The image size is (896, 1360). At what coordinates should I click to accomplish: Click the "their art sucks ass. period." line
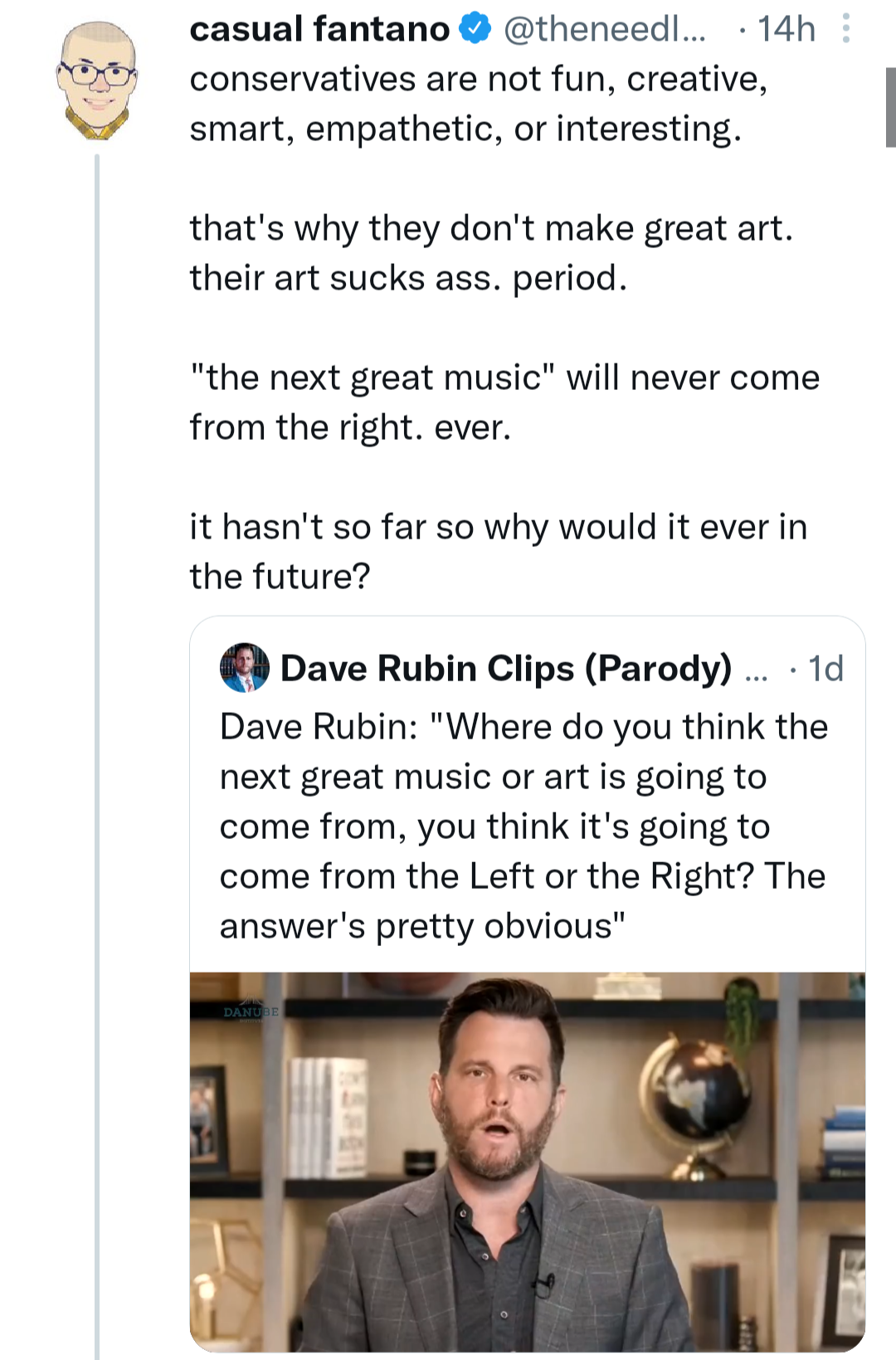[x=408, y=278]
